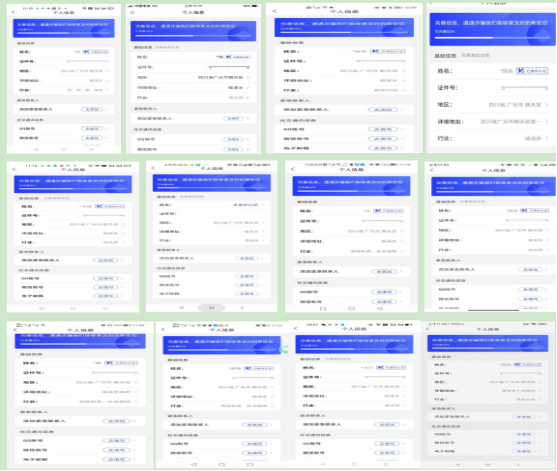Click 去填写 beside 电子邮箱 in bottom-left screenshot
Viewport: 557px width, 471px height.
pos(117,459)
